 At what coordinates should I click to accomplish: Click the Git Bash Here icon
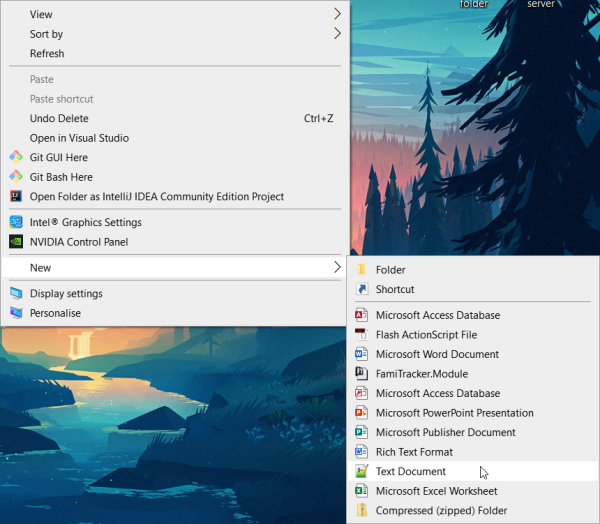tap(16, 177)
